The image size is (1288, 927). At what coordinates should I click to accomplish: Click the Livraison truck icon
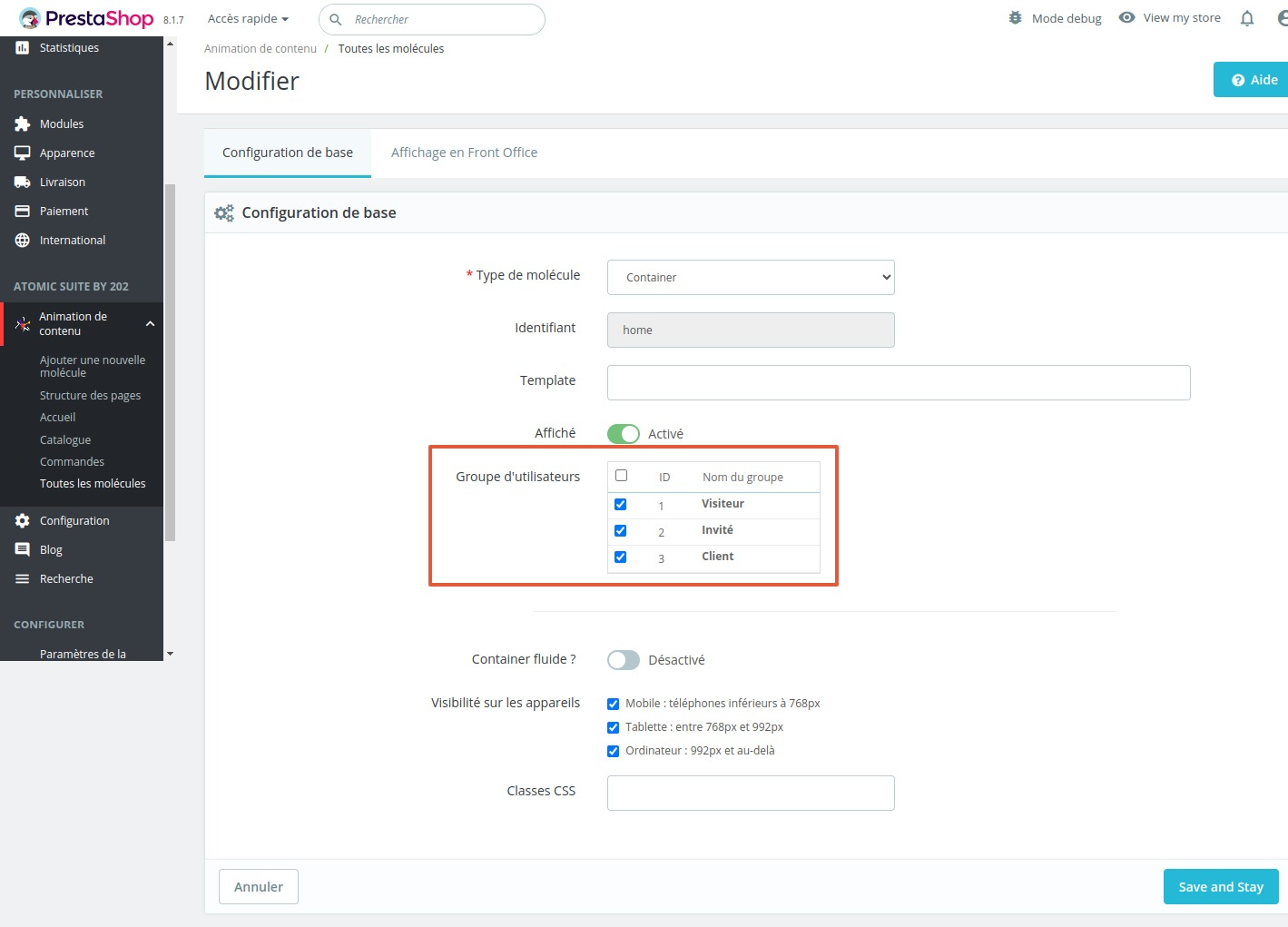[23, 182]
